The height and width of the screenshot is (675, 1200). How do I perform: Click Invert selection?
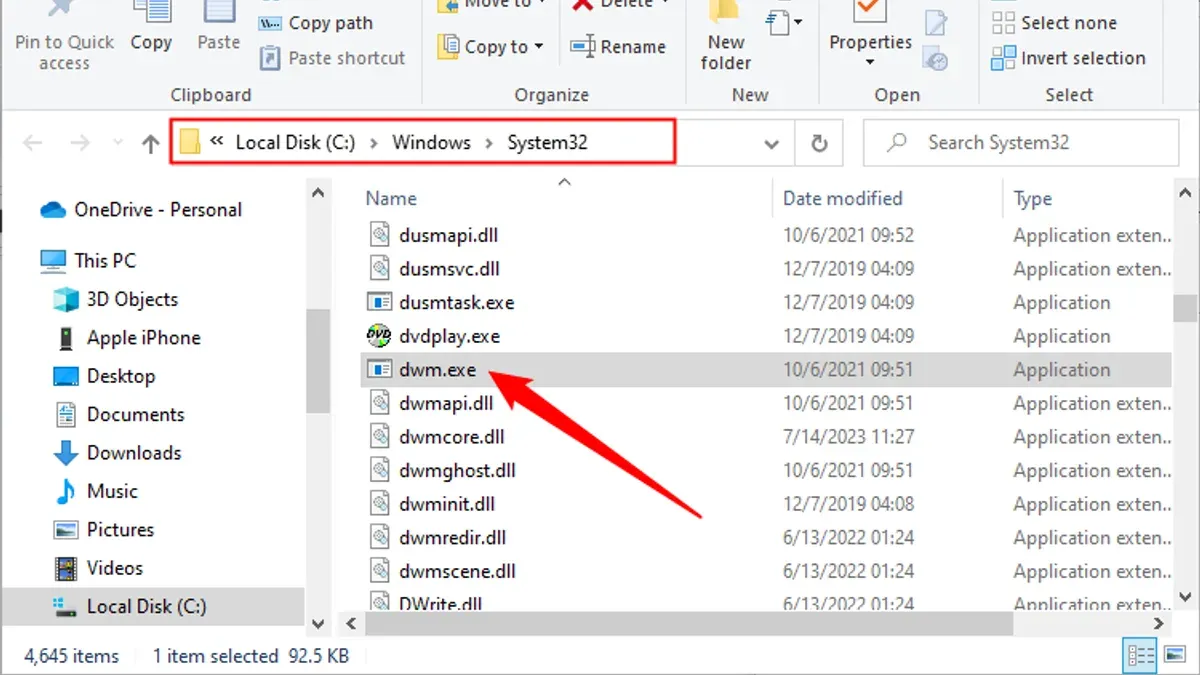pos(1068,58)
